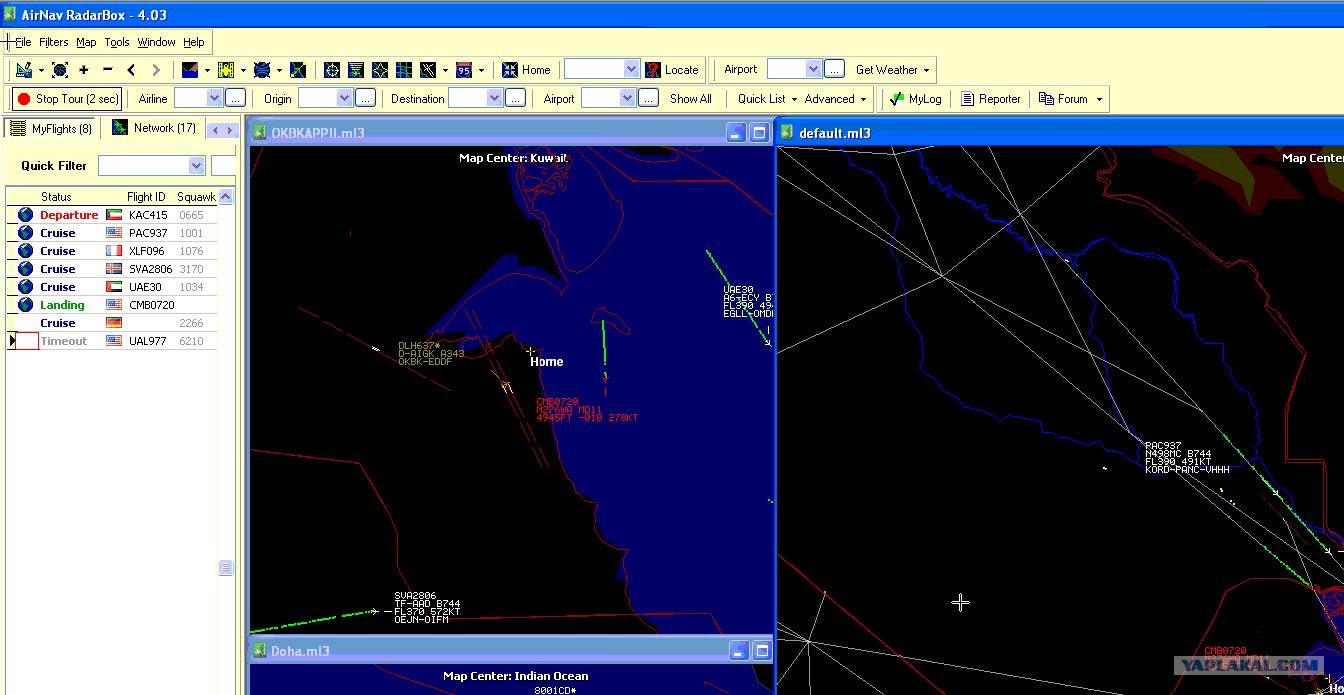
Task: Sort list by Status column header
Action: tap(56, 197)
